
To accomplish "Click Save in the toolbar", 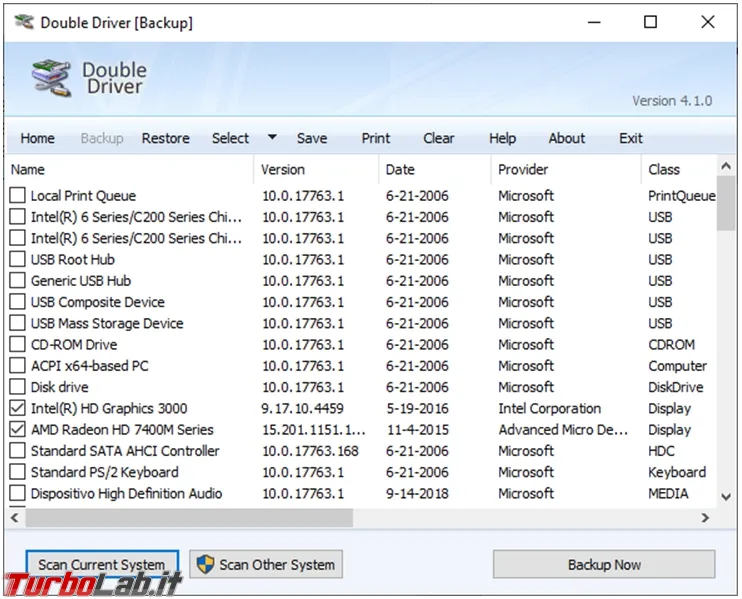I will pos(312,138).
